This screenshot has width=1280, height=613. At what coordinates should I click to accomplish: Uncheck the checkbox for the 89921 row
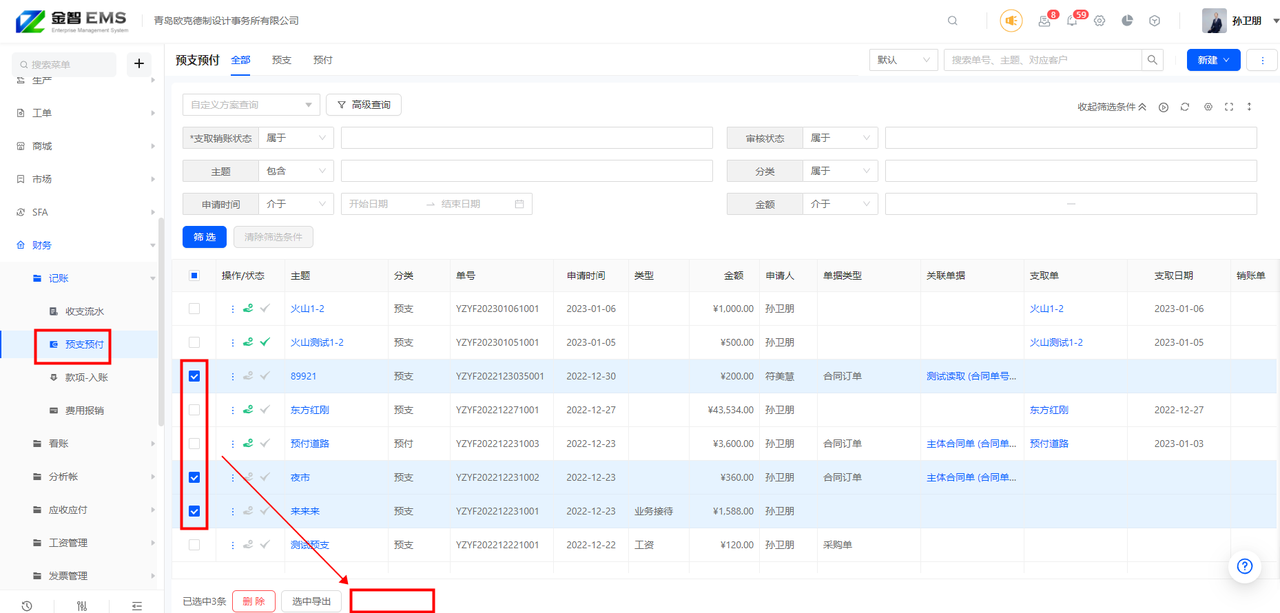[x=194, y=377]
